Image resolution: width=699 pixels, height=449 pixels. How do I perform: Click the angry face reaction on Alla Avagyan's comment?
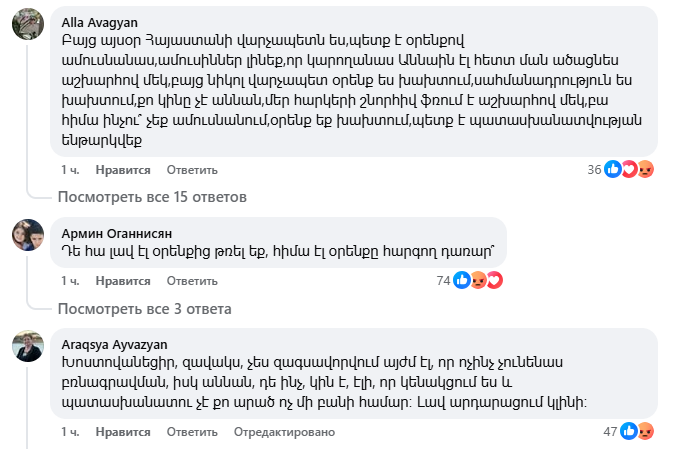click(x=645, y=169)
